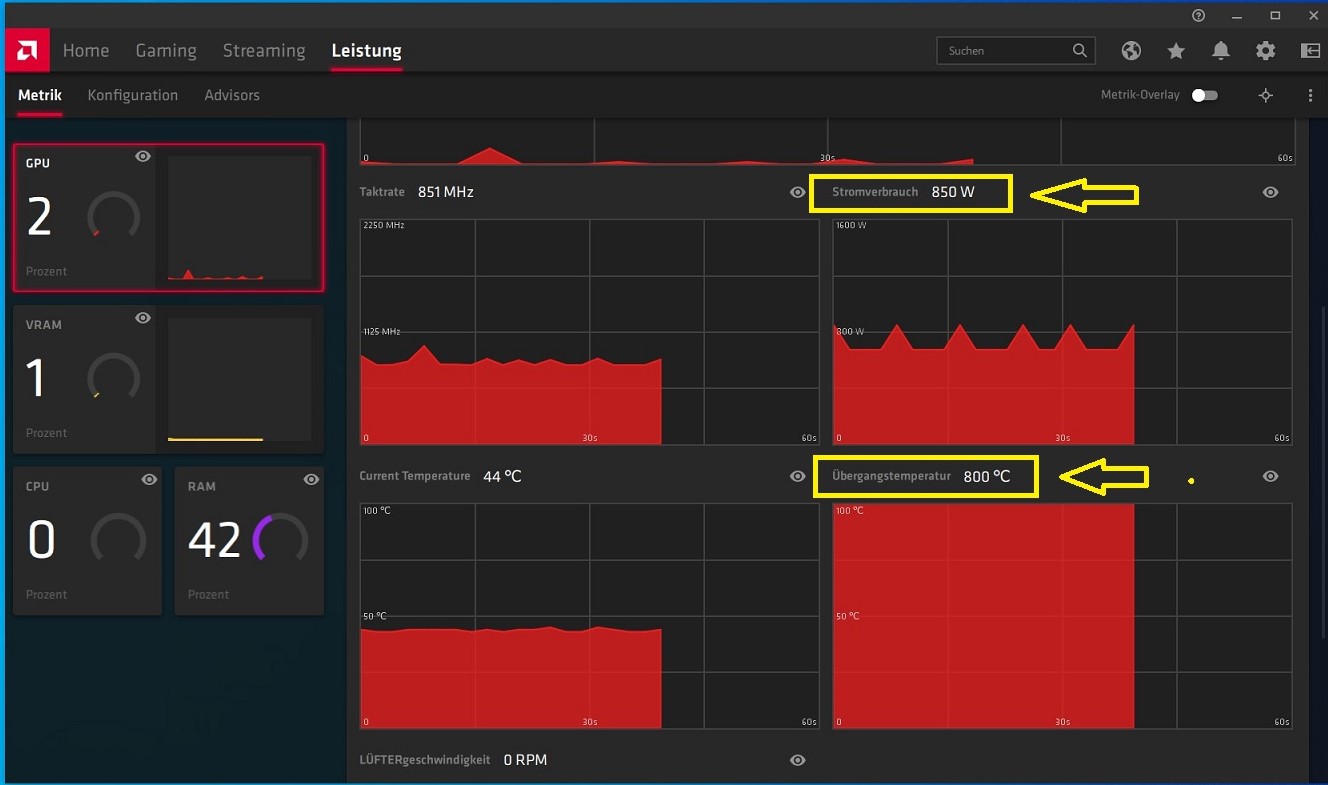
Task: Click the sidebar collapse icon top right
Action: (1309, 50)
